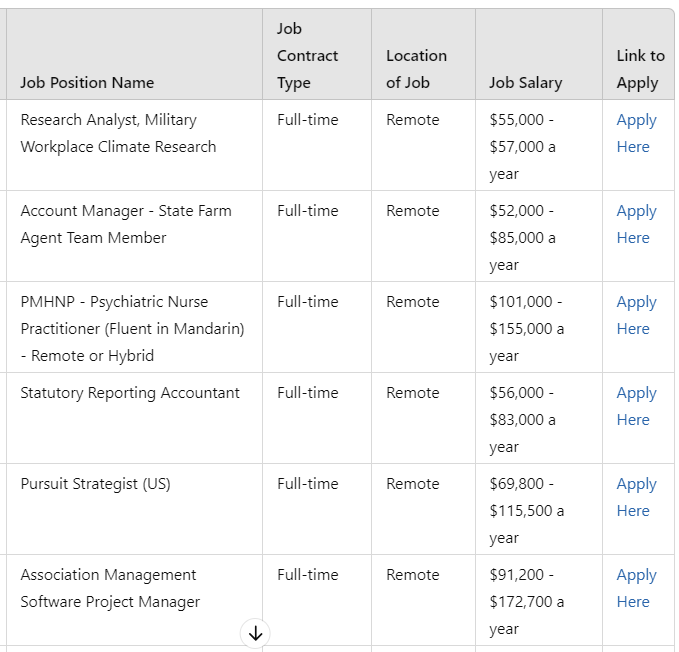Click the scroll-down arrow icon
Image resolution: width=679 pixels, height=652 pixels.
click(x=255, y=632)
